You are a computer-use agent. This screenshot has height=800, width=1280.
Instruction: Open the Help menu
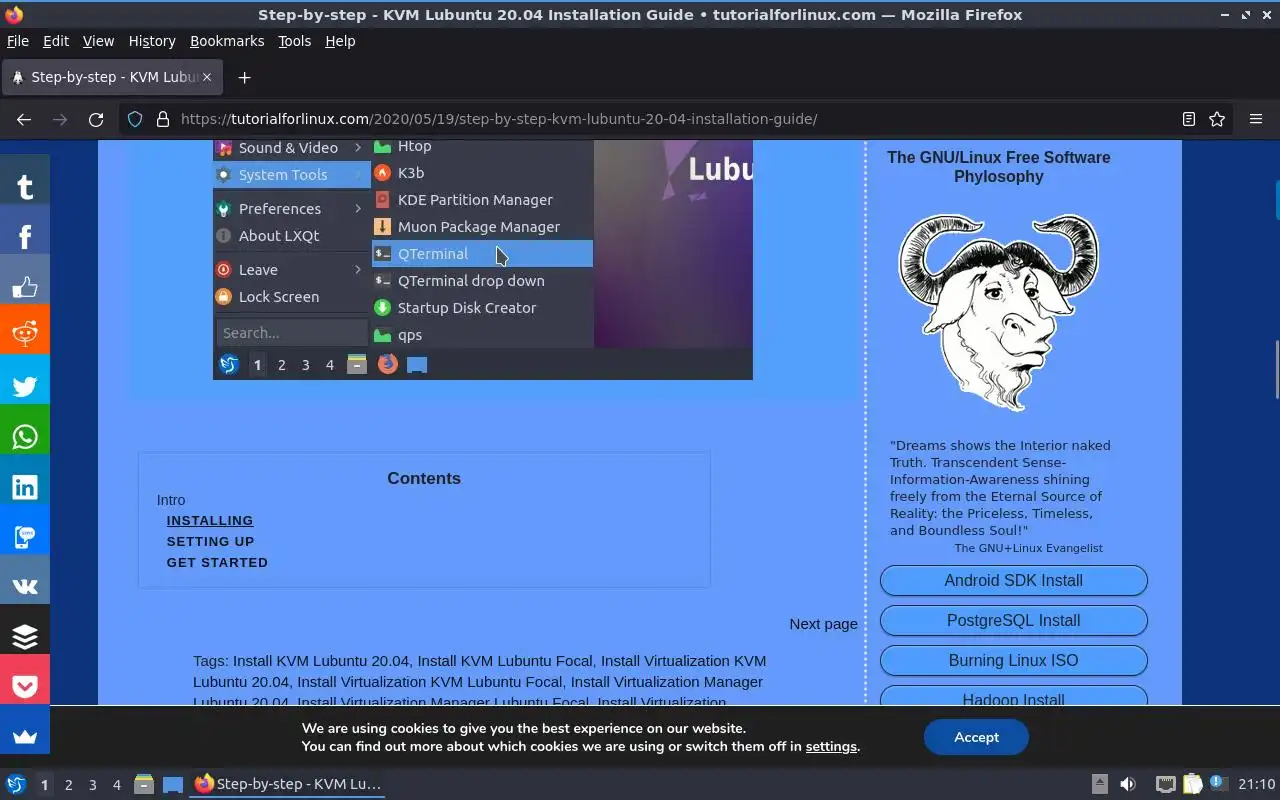(x=340, y=41)
